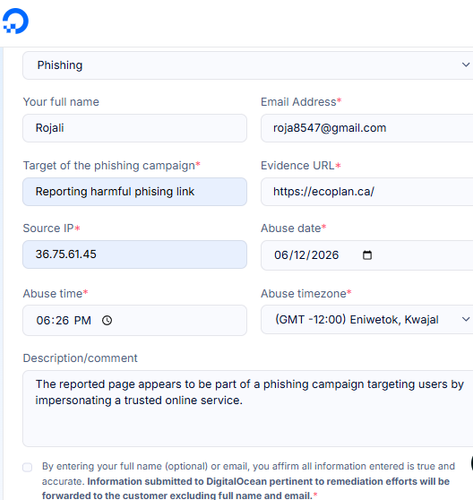Select the month segment 06 in Abuse date
473x500 pixels.
[x=281, y=255]
